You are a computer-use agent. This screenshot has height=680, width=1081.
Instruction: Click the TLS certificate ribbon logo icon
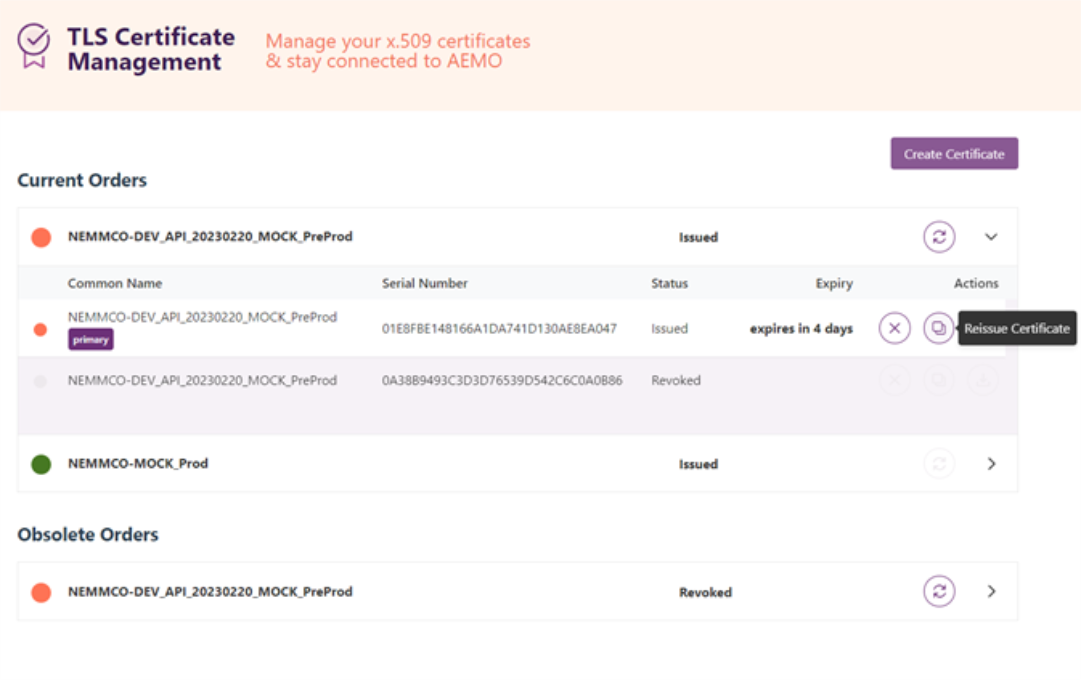click(x=34, y=47)
